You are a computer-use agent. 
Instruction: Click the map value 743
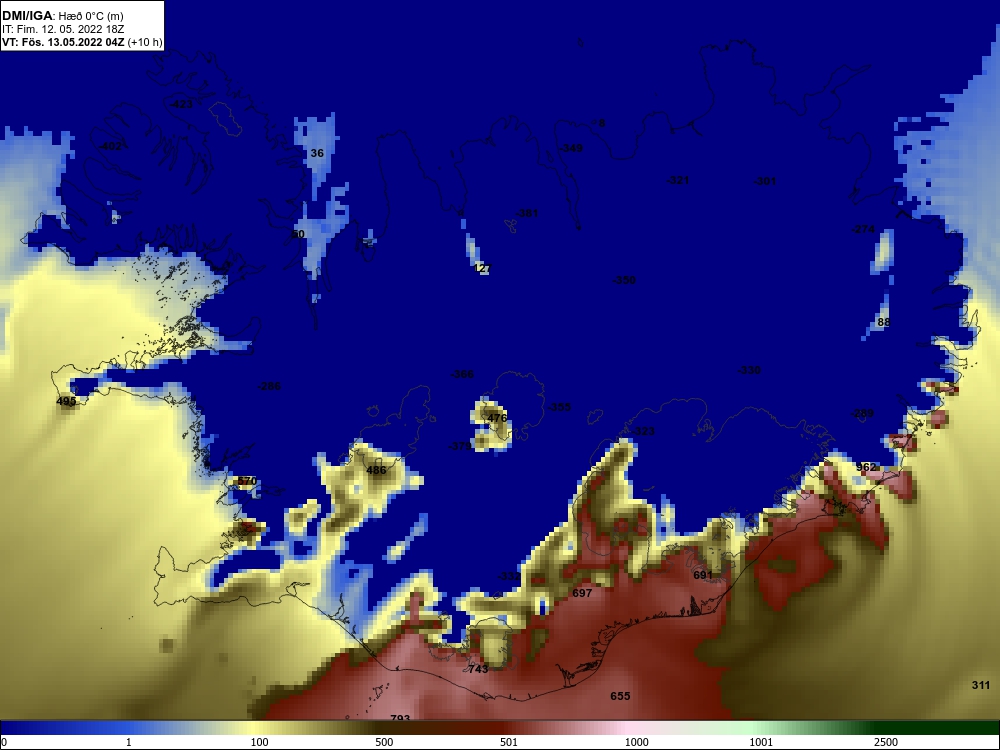[x=478, y=668]
